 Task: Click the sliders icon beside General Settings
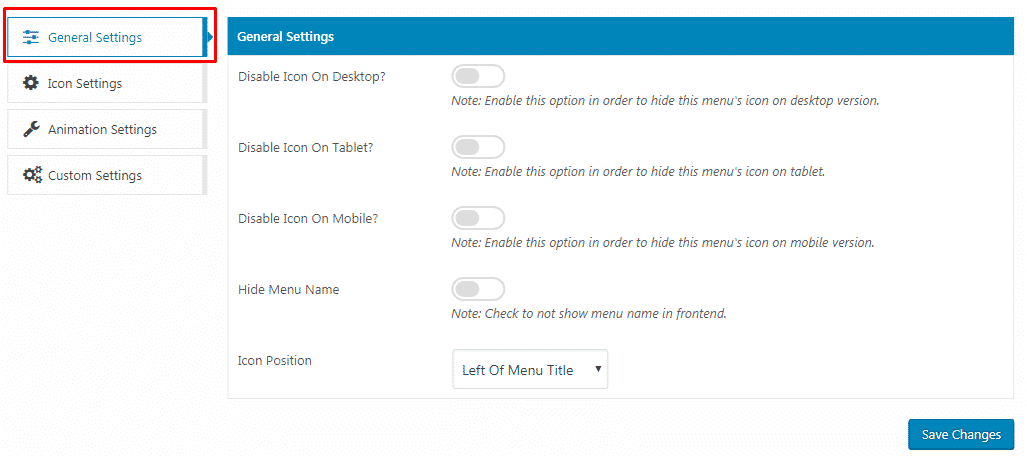coord(30,37)
